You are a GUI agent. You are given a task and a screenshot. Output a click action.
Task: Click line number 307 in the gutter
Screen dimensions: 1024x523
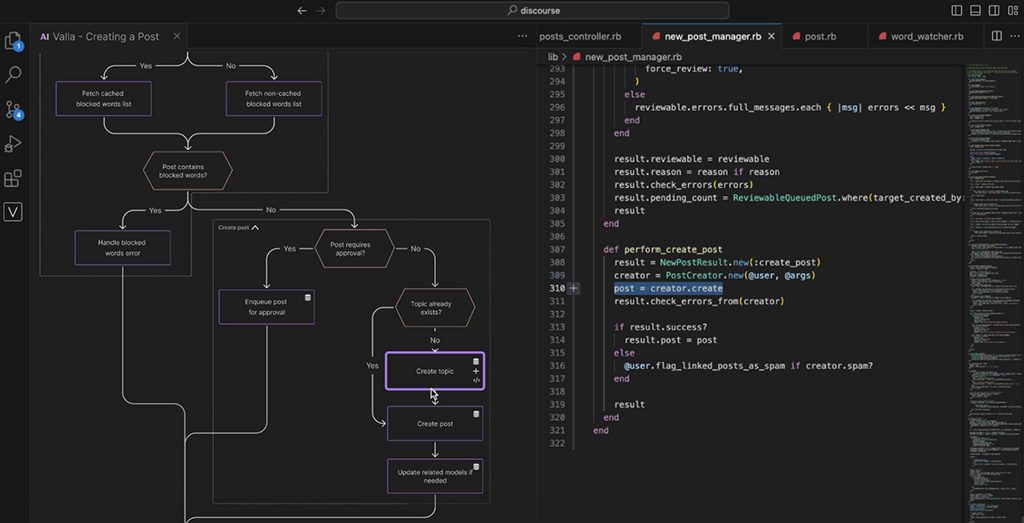(x=556, y=249)
